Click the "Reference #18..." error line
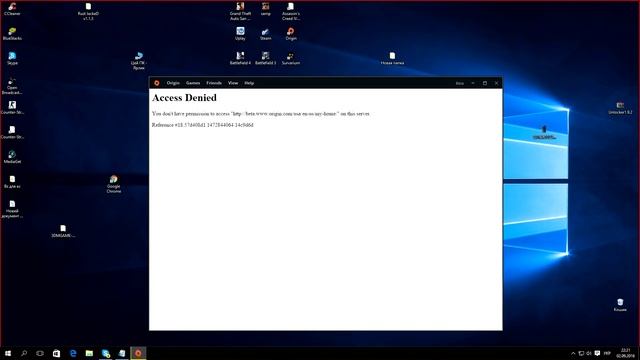 (202, 125)
